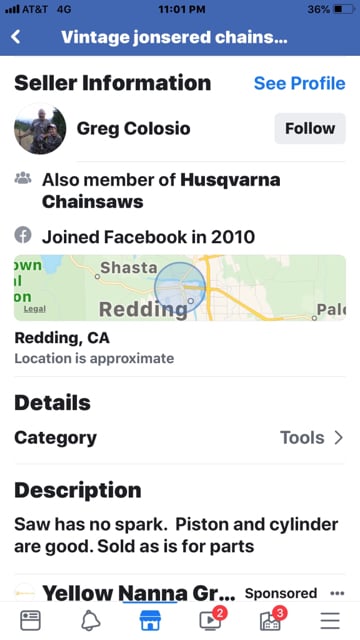The width and height of the screenshot is (360, 640).
Task: Tap the Facebook logo beside join date
Action: (23, 236)
